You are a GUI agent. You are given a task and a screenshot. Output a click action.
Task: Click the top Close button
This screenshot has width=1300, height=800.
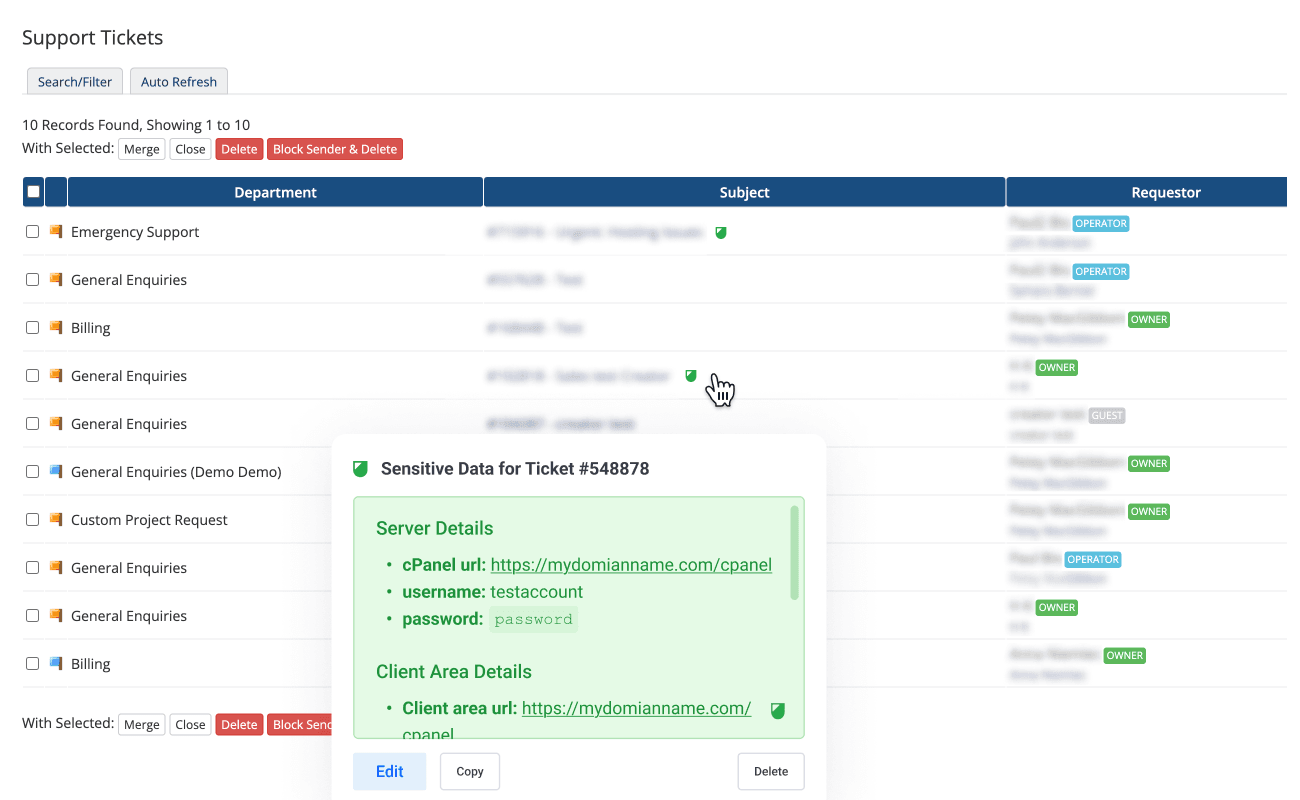click(190, 149)
